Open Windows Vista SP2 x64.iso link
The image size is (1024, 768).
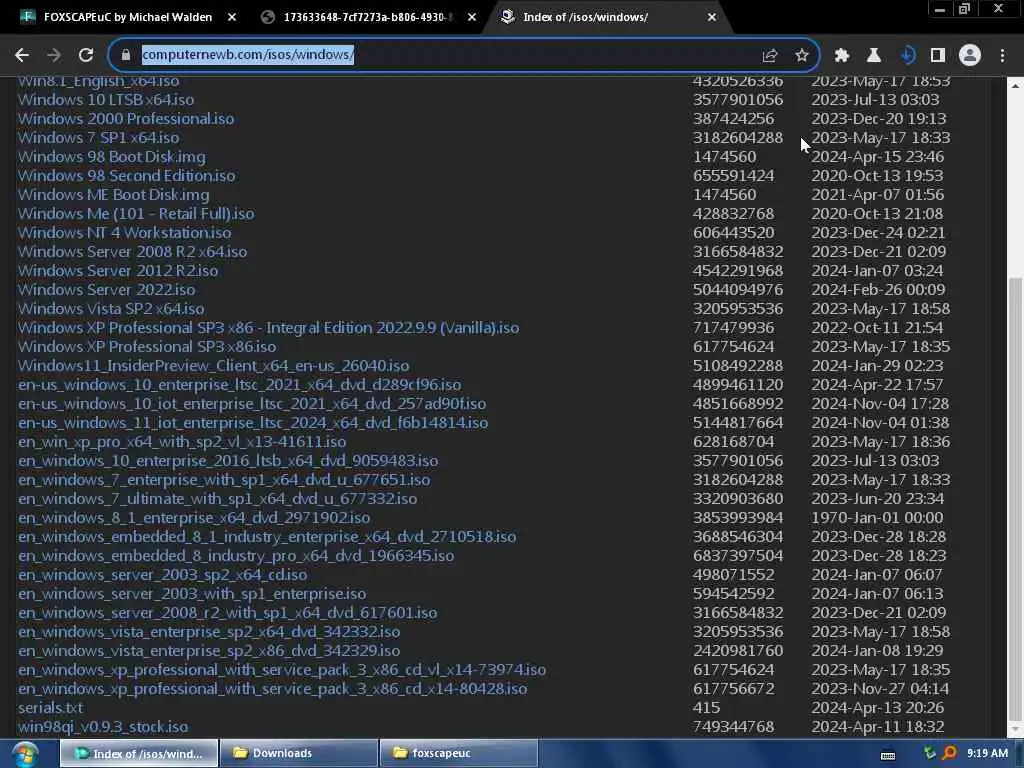111,308
